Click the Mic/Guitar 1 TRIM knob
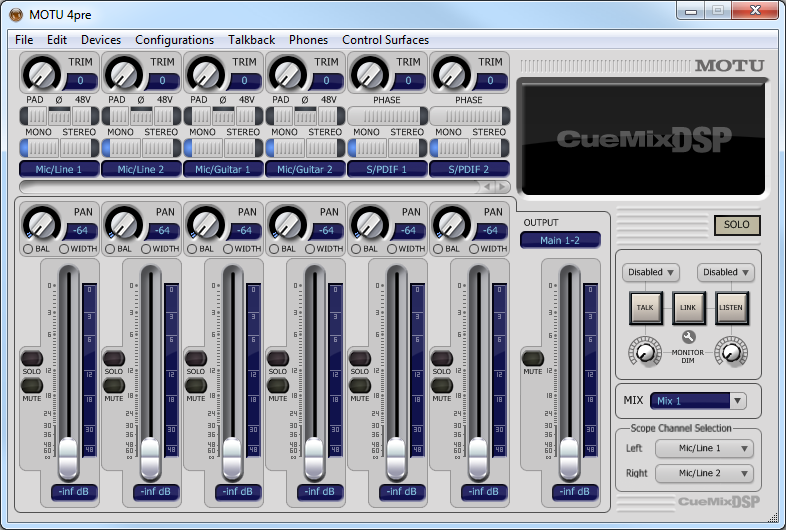Screen dimensions: 786x530 (x=206, y=74)
